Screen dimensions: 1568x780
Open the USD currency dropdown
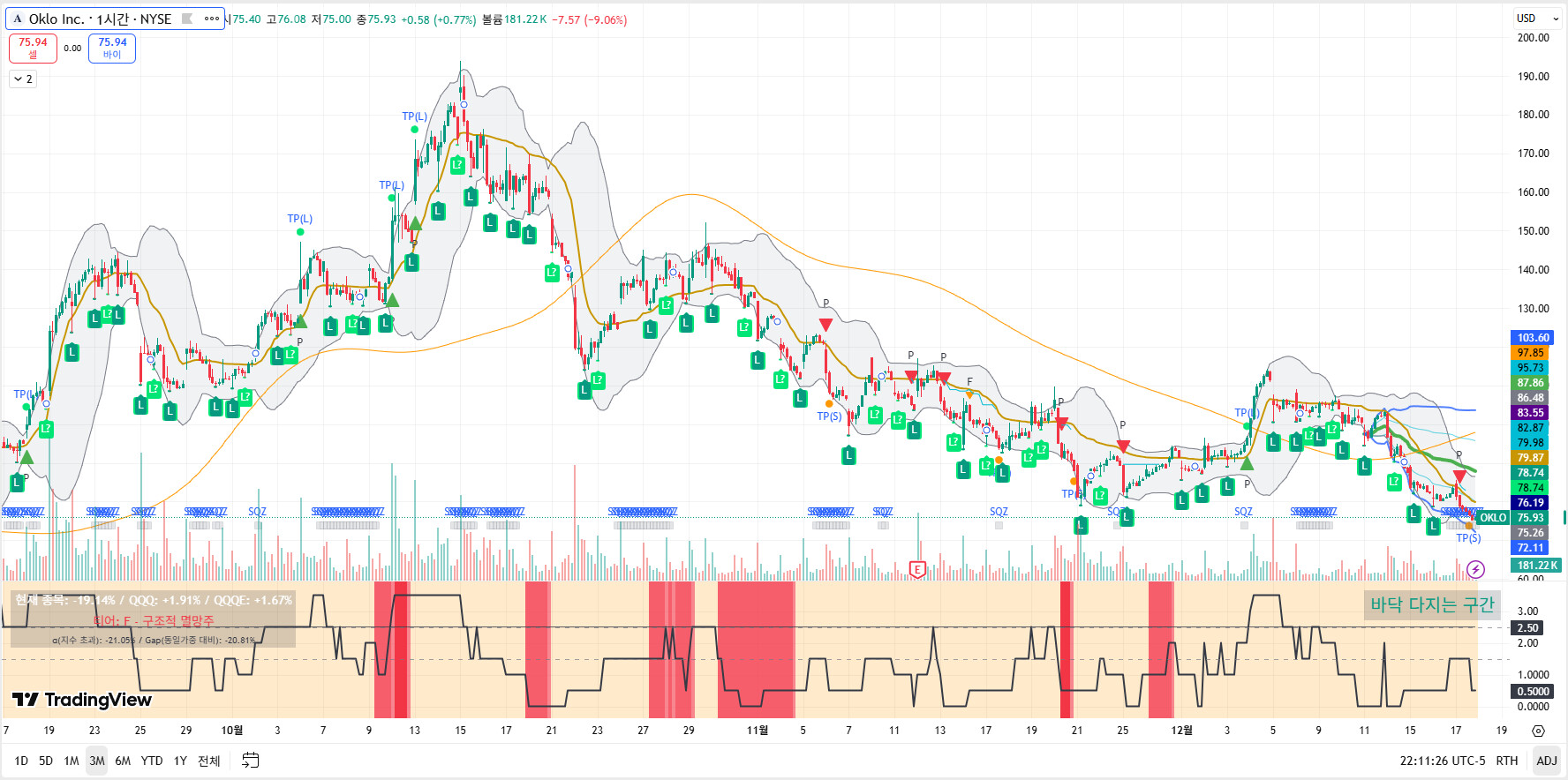click(x=1536, y=19)
